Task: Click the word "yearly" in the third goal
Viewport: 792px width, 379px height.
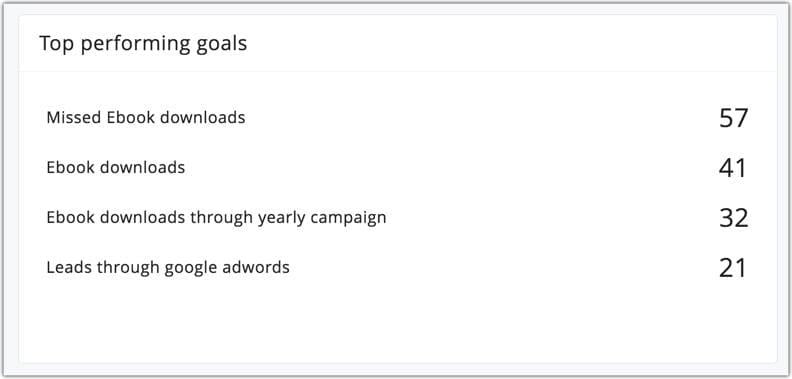Action: (281, 218)
